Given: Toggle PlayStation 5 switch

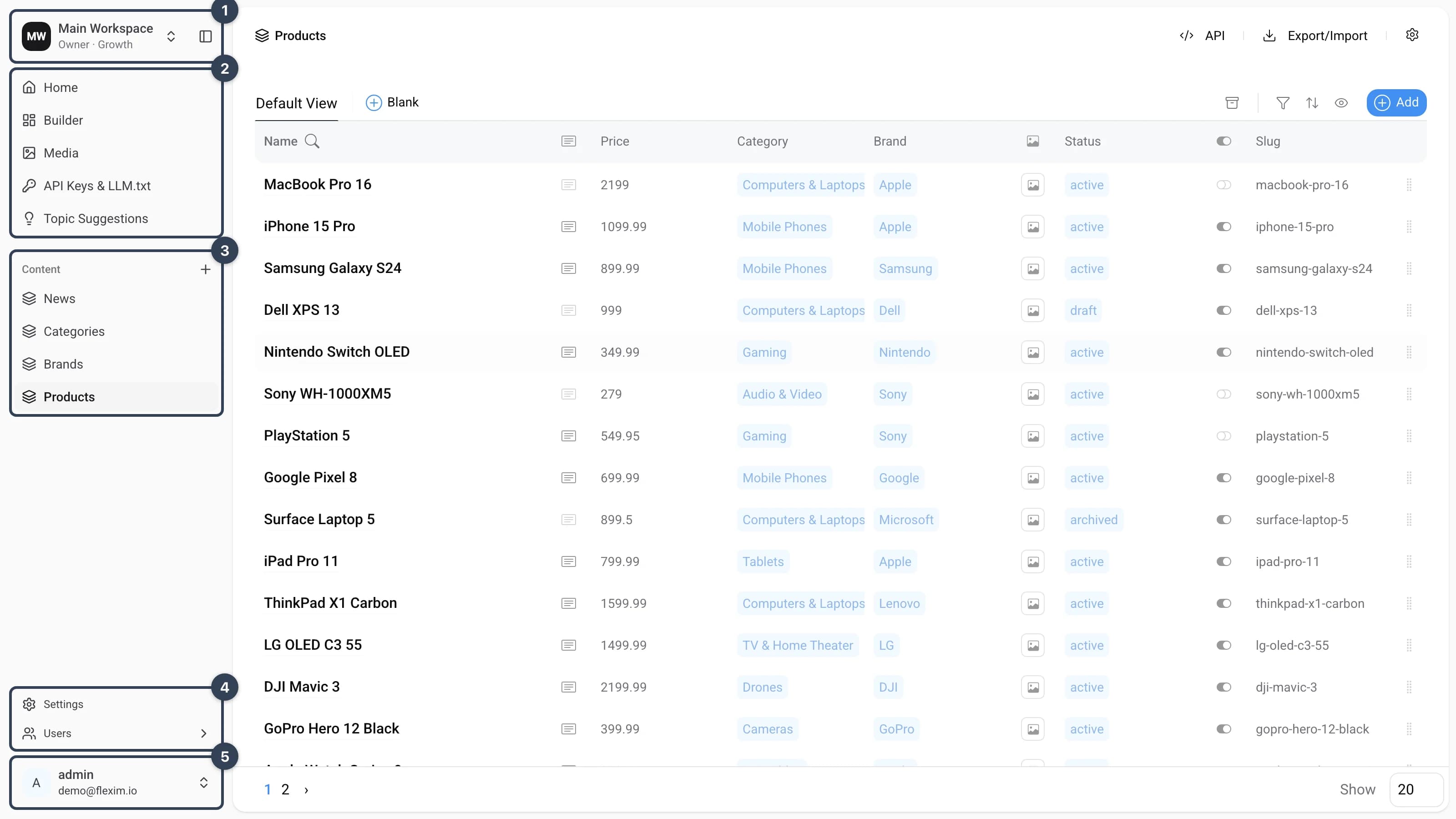Looking at the screenshot, I should (1223, 436).
